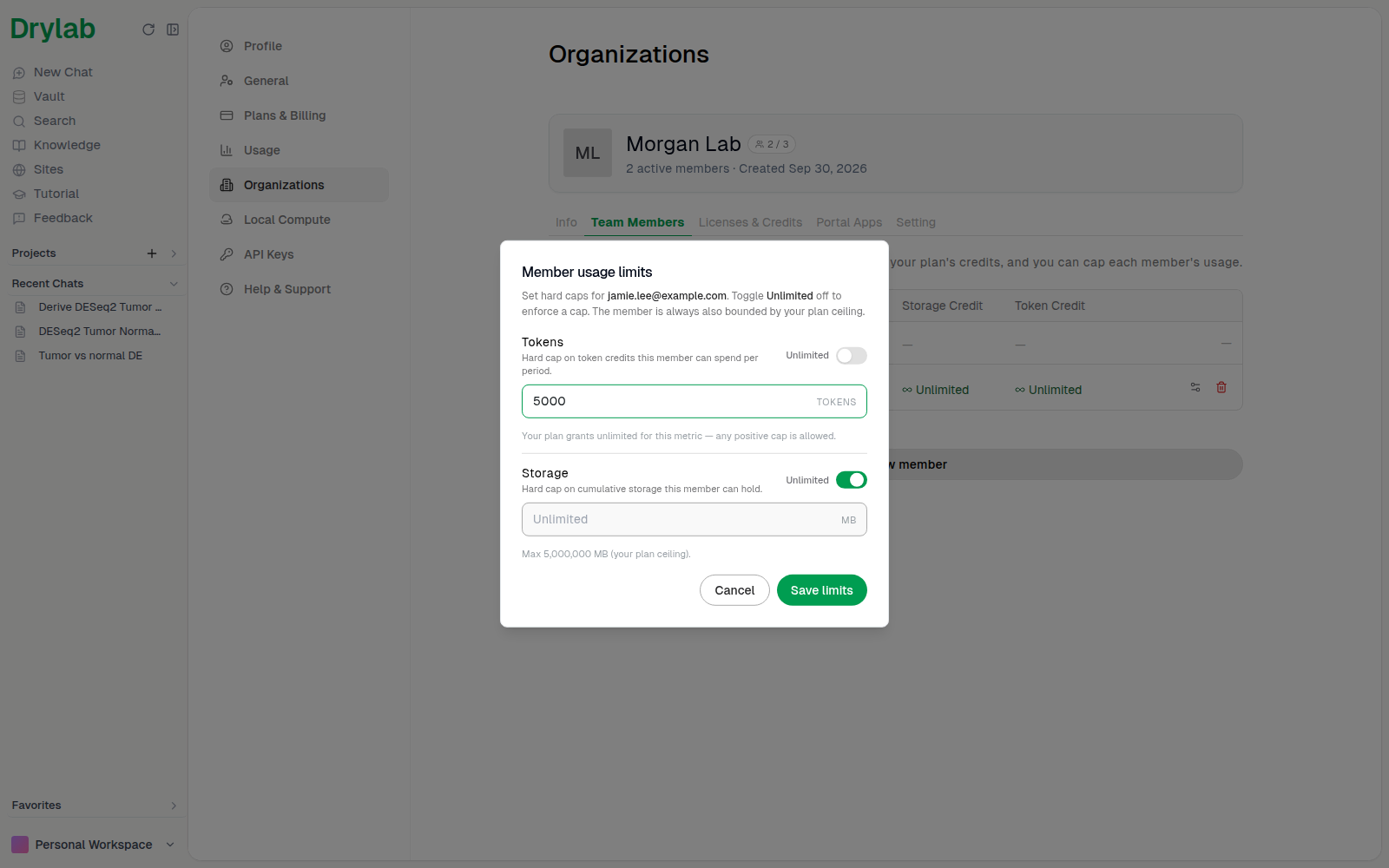Switch to Licenses & Credits tab
Viewport: 1389px width, 868px height.
point(750,222)
